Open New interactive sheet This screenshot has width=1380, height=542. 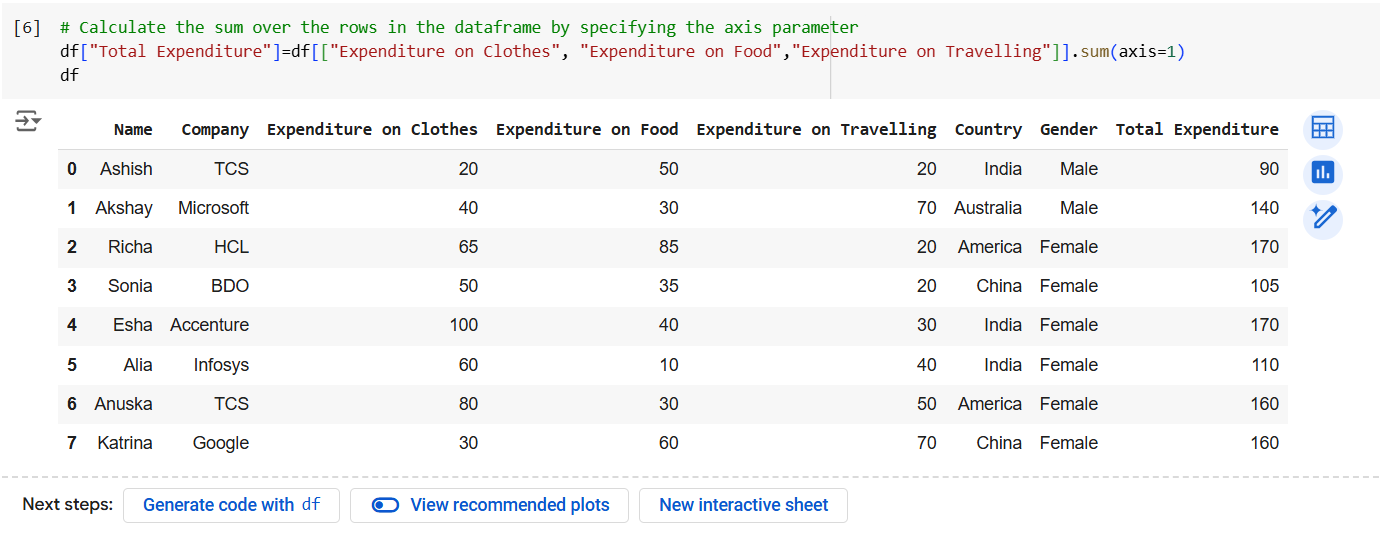pos(743,505)
